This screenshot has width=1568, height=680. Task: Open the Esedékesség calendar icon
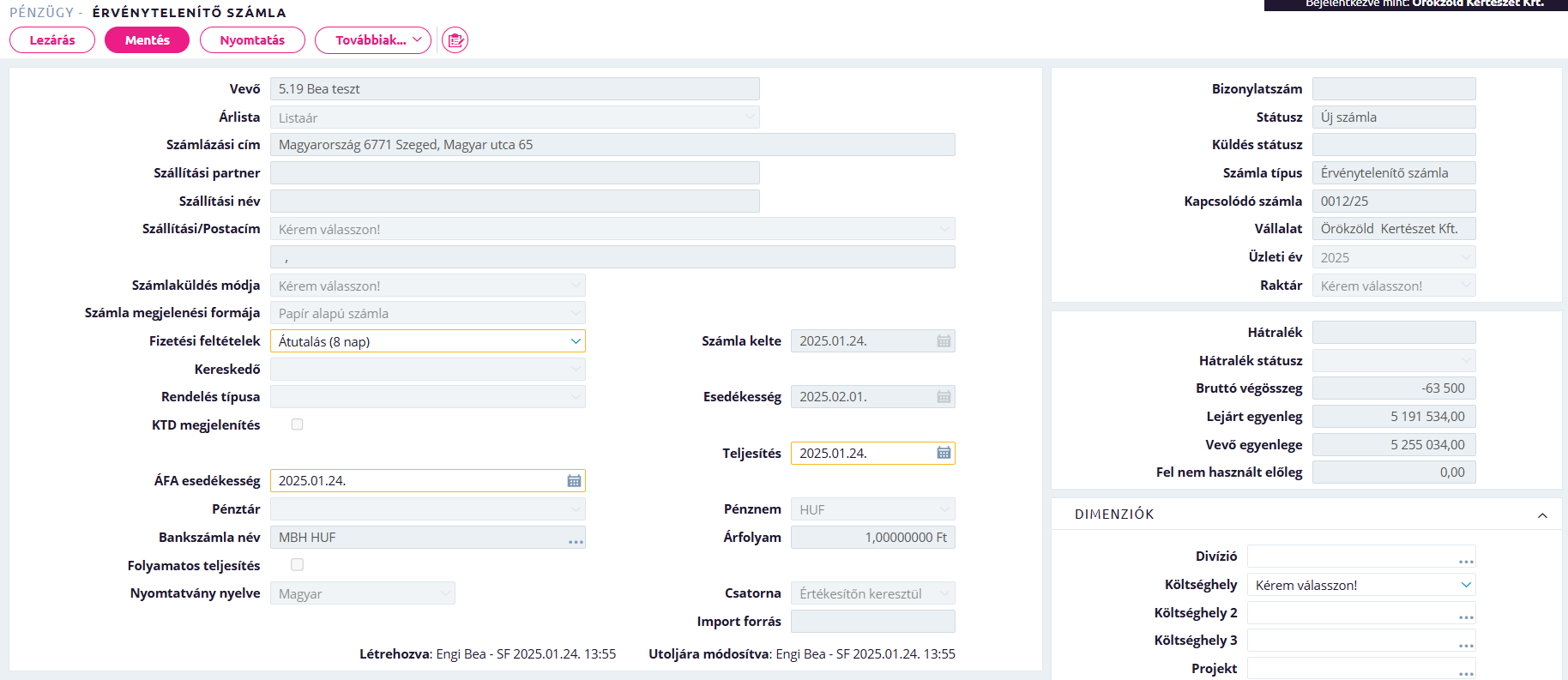point(944,397)
